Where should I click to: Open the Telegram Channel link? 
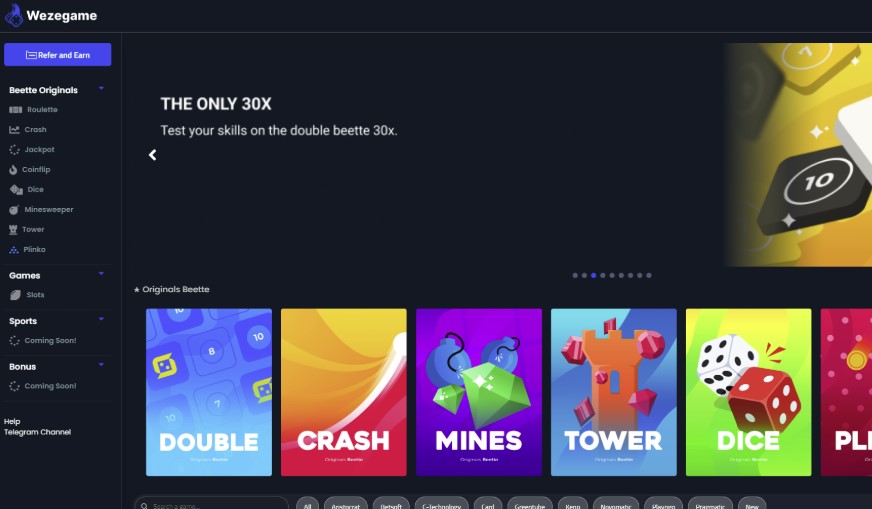pyautogui.click(x=37, y=432)
